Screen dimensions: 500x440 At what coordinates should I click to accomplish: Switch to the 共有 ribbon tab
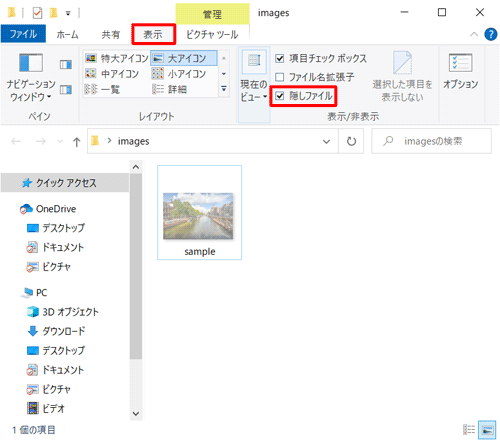(111, 34)
